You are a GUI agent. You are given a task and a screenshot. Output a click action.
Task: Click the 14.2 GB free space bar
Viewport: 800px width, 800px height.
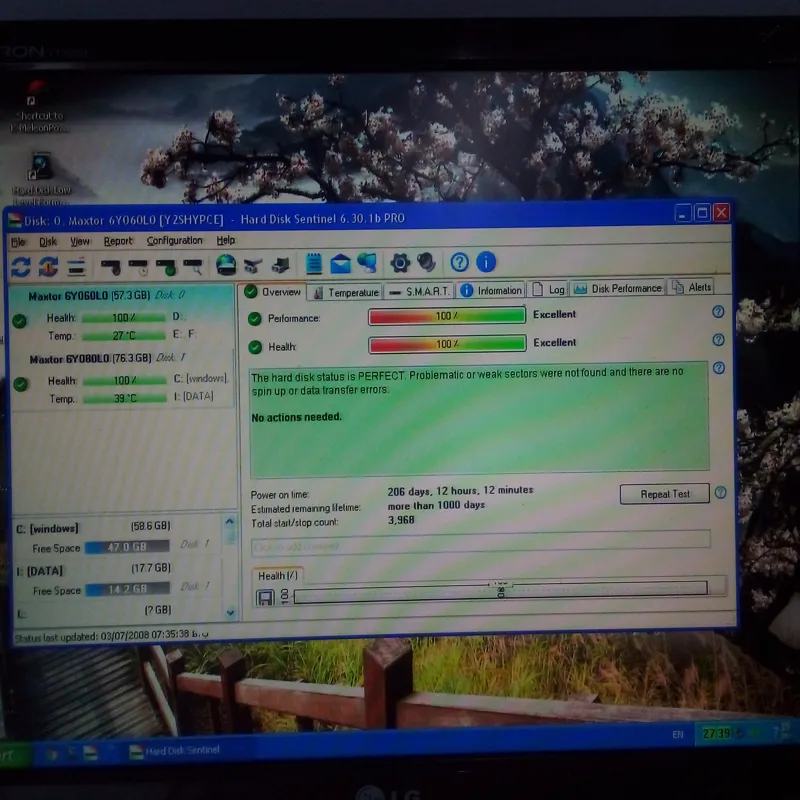point(128,589)
